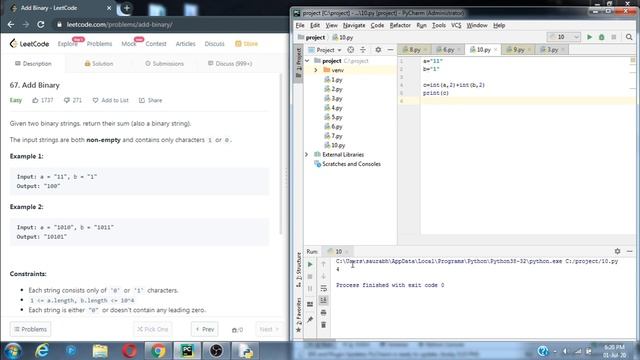This screenshot has width=640, height=360.
Task: Open the Navigate menu
Action: click(354, 25)
